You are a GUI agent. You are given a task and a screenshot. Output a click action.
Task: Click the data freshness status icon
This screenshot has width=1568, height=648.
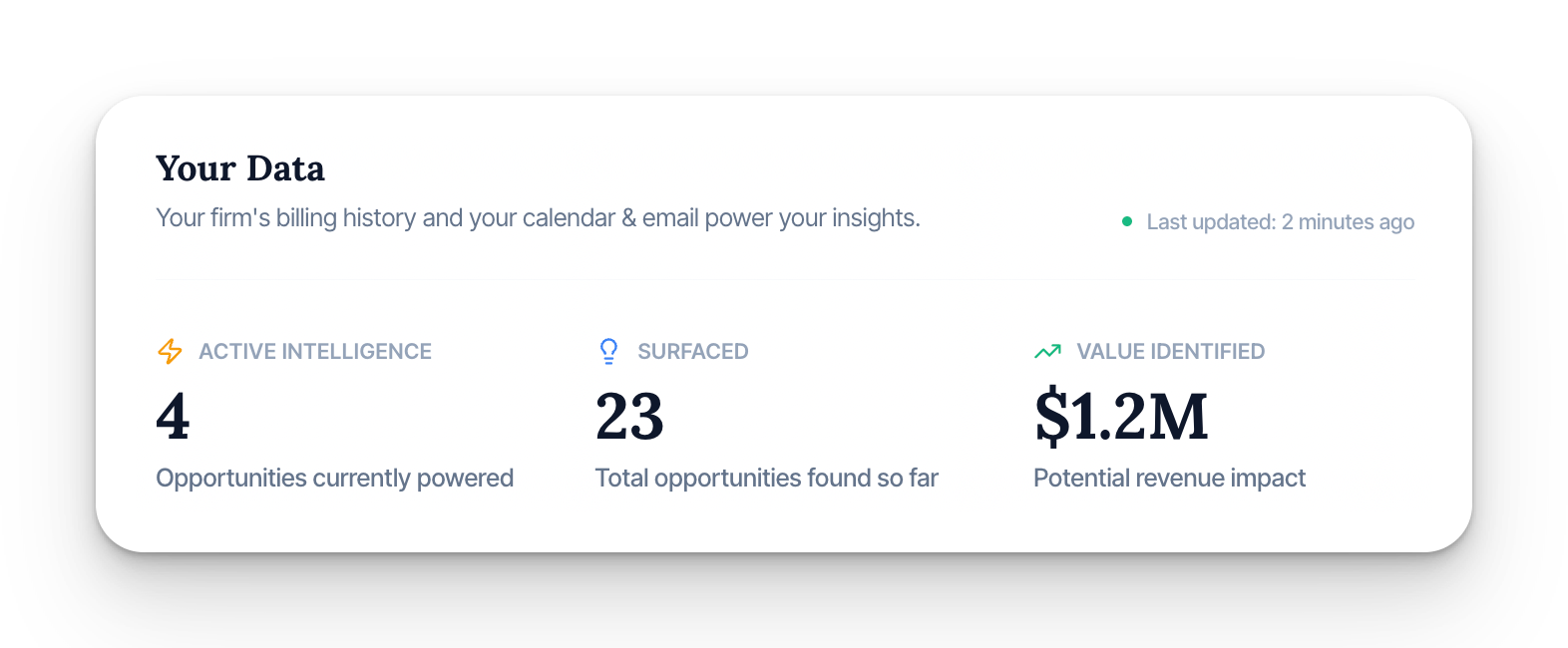click(x=1127, y=221)
